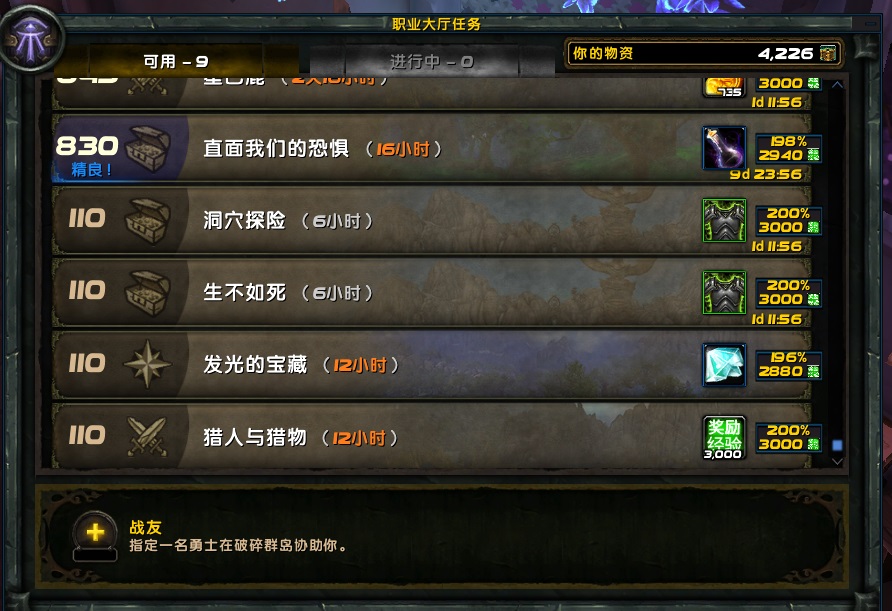This screenshot has height=611, width=892.
Task: Click the 奖励经验 reward icon
Action: coord(724,437)
